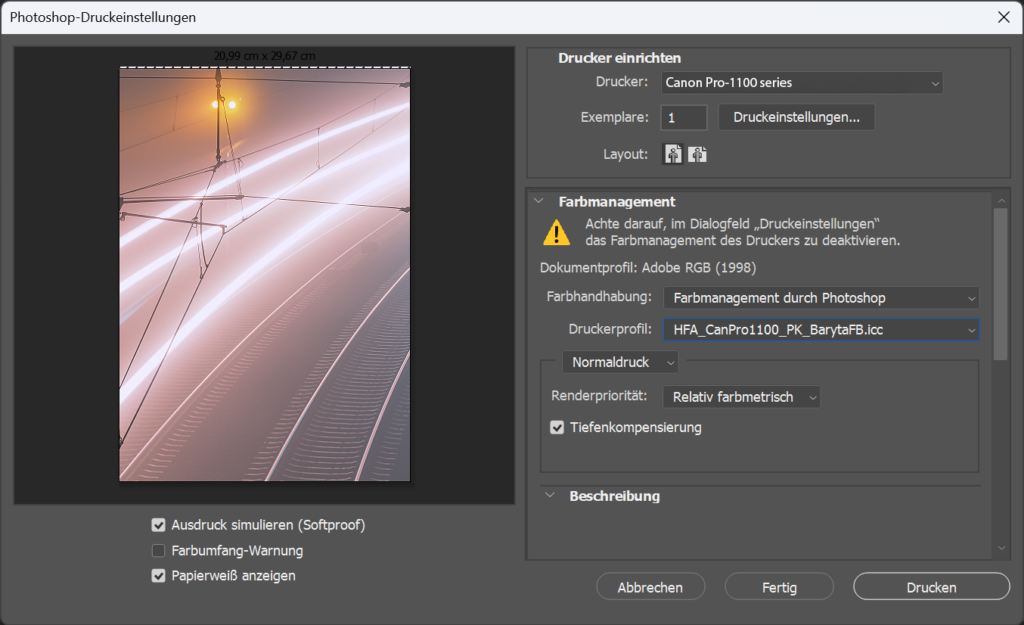Open Renderpriorität dropdown Relativ farbmetrisch
Image resolution: width=1024 pixels, height=625 pixels.
(741, 397)
